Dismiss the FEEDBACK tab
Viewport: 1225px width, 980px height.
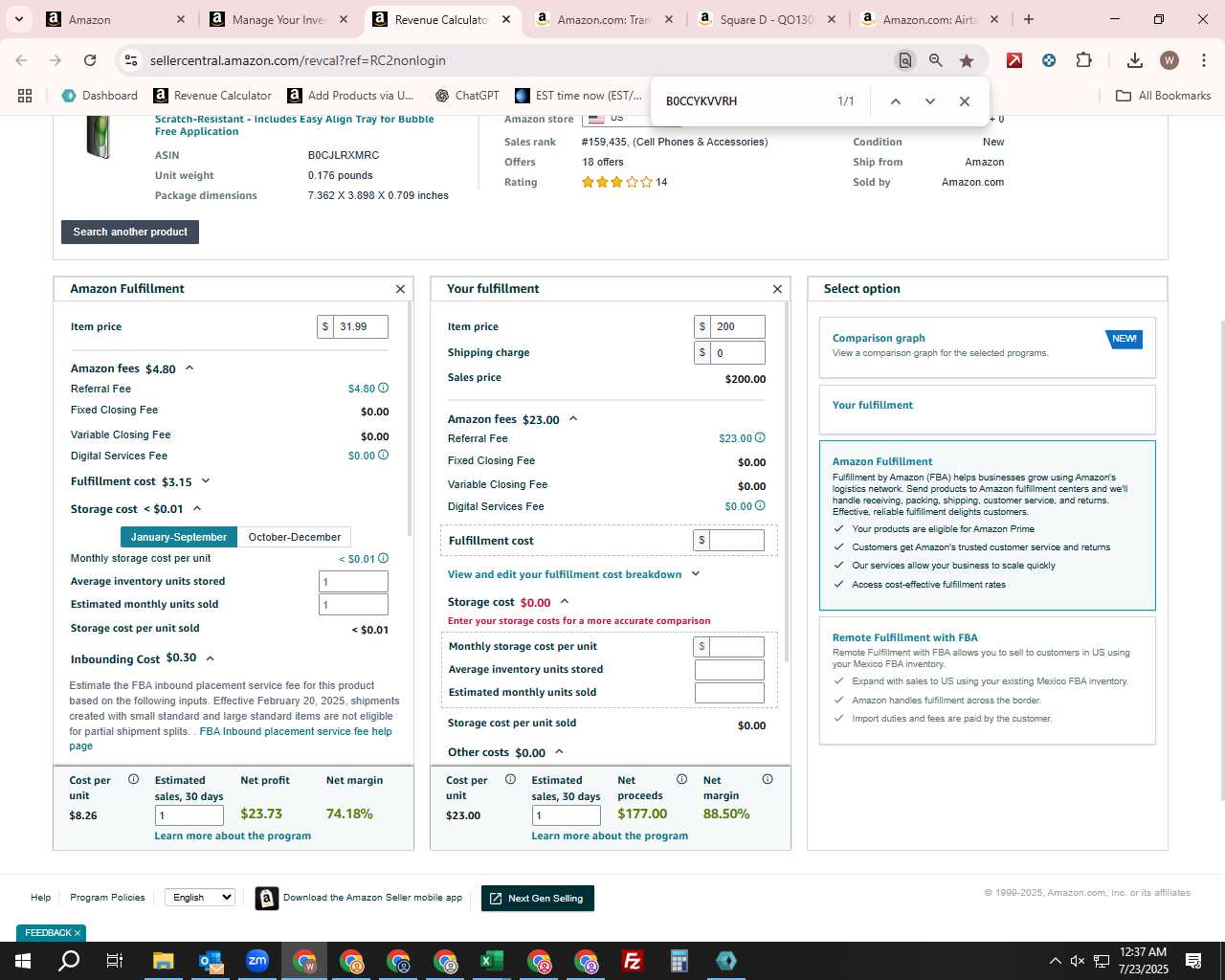tap(78, 933)
